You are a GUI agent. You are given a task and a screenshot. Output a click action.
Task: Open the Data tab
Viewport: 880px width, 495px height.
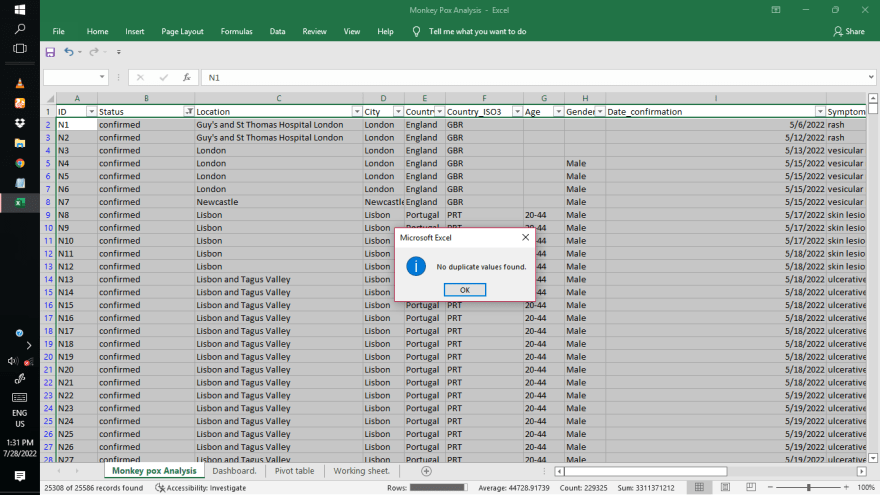[x=277, y=31]
